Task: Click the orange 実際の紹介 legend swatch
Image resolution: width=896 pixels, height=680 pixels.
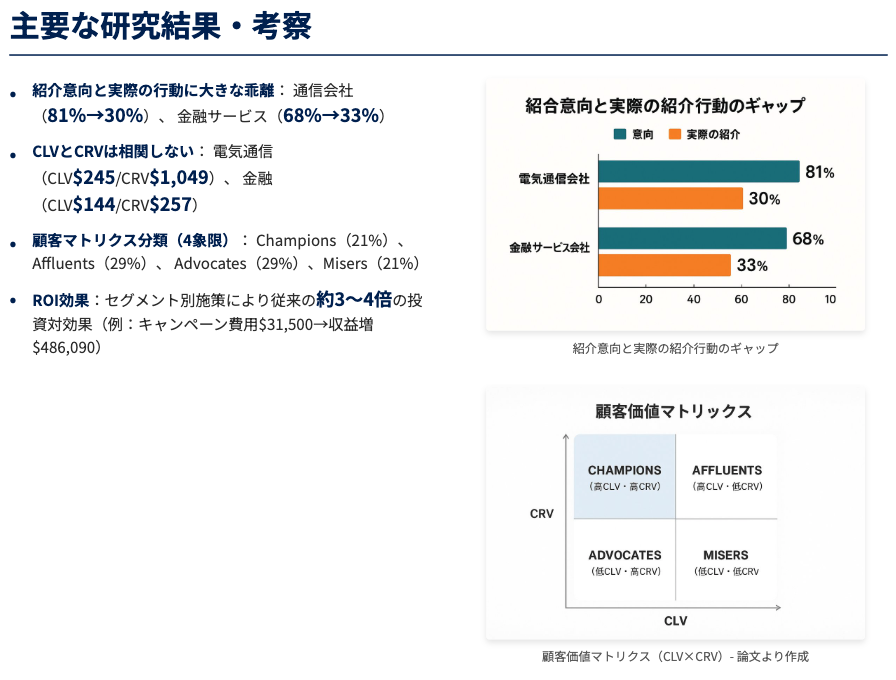Action: 674,134
